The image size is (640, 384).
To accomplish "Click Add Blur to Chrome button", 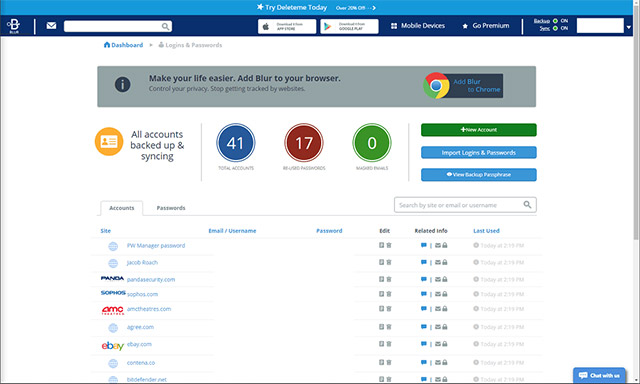I will pos(463,86).
